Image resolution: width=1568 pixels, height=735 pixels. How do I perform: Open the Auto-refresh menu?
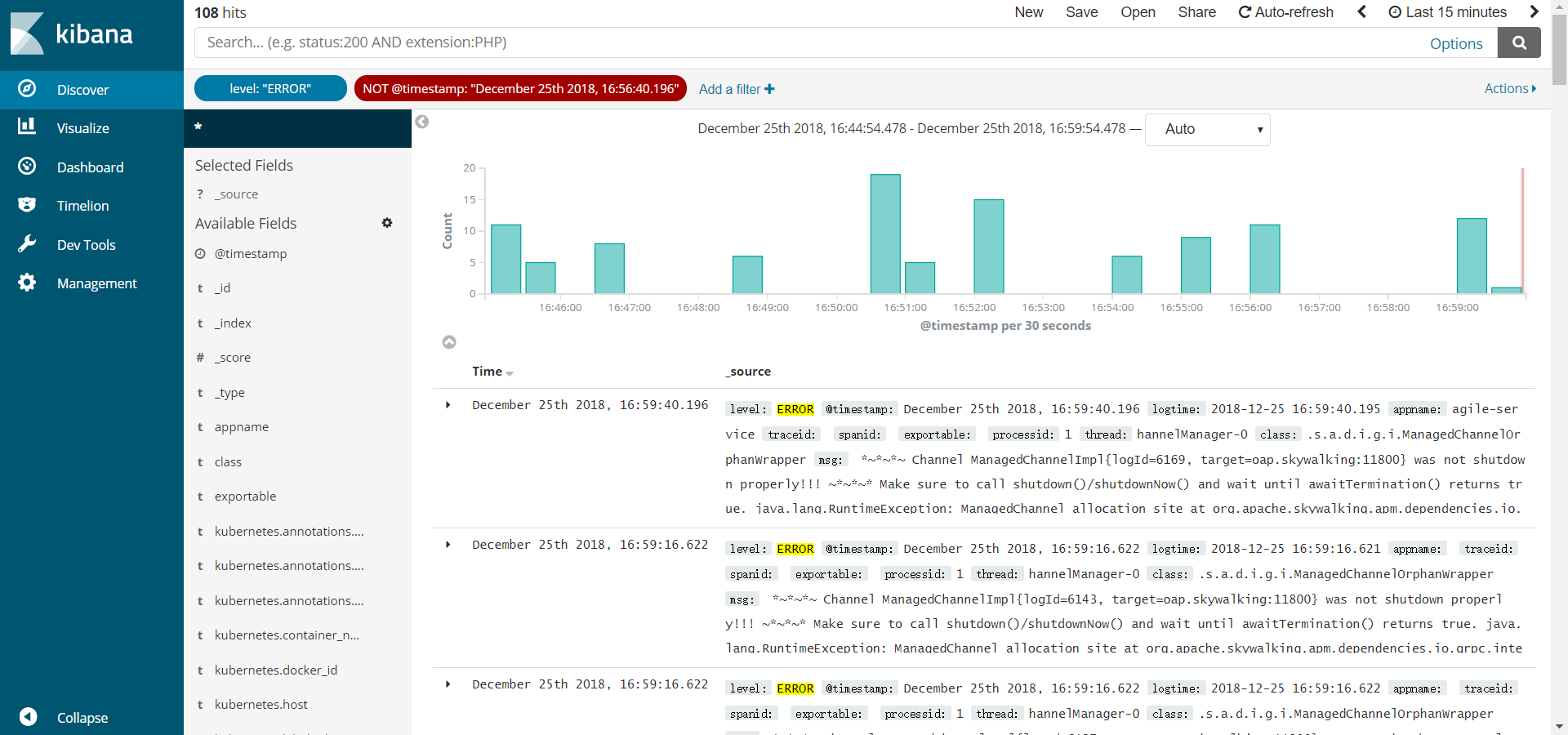coord(1286,12)
